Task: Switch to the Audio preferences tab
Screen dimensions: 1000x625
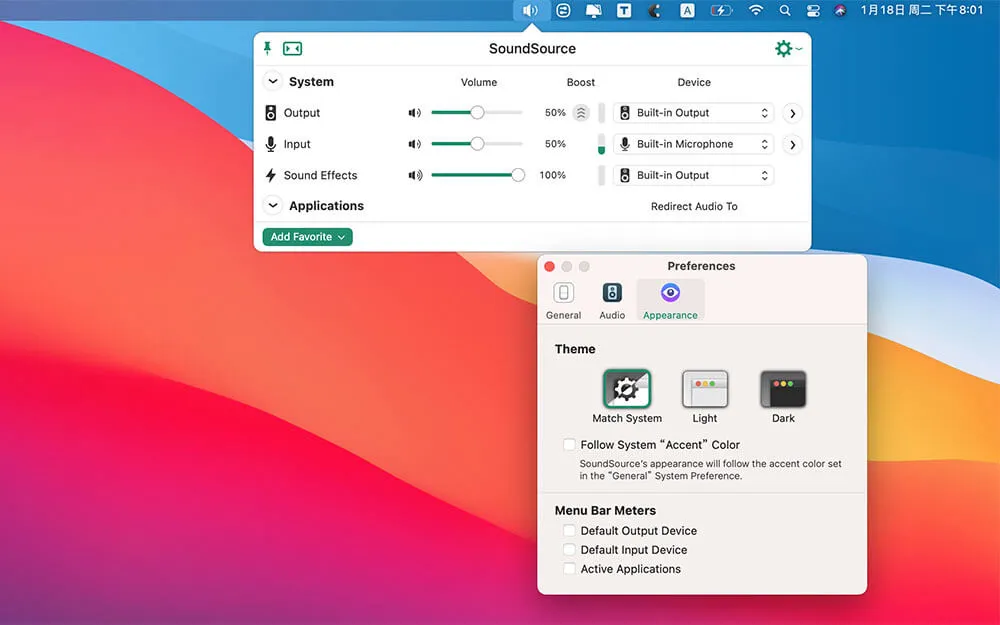Action: coord(612,300)
